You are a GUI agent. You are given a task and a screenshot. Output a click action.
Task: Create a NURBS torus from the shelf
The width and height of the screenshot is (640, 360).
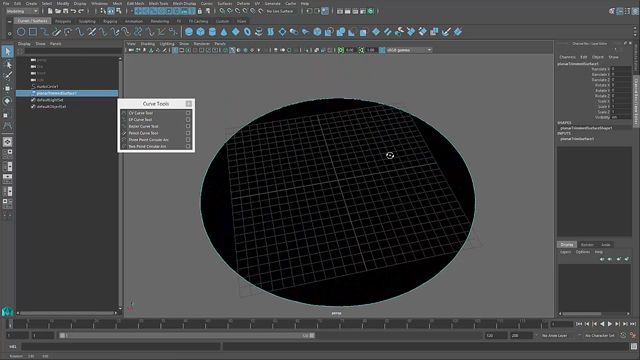pyautogui.click(x=247, y=31)
